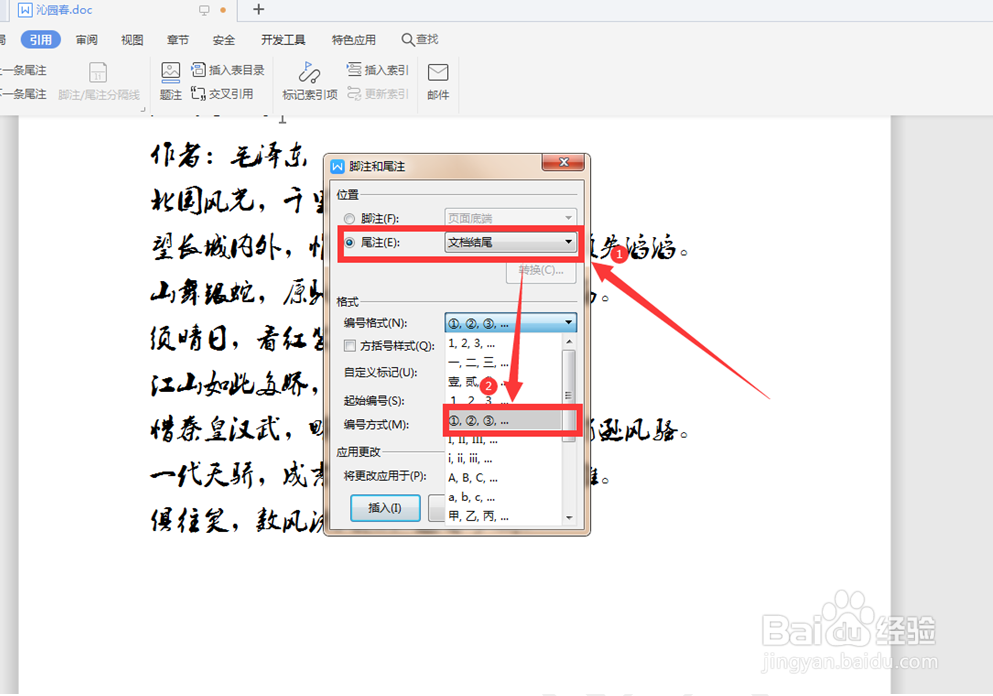Select the 尾注(E) radio button

[x=349, y=243]
